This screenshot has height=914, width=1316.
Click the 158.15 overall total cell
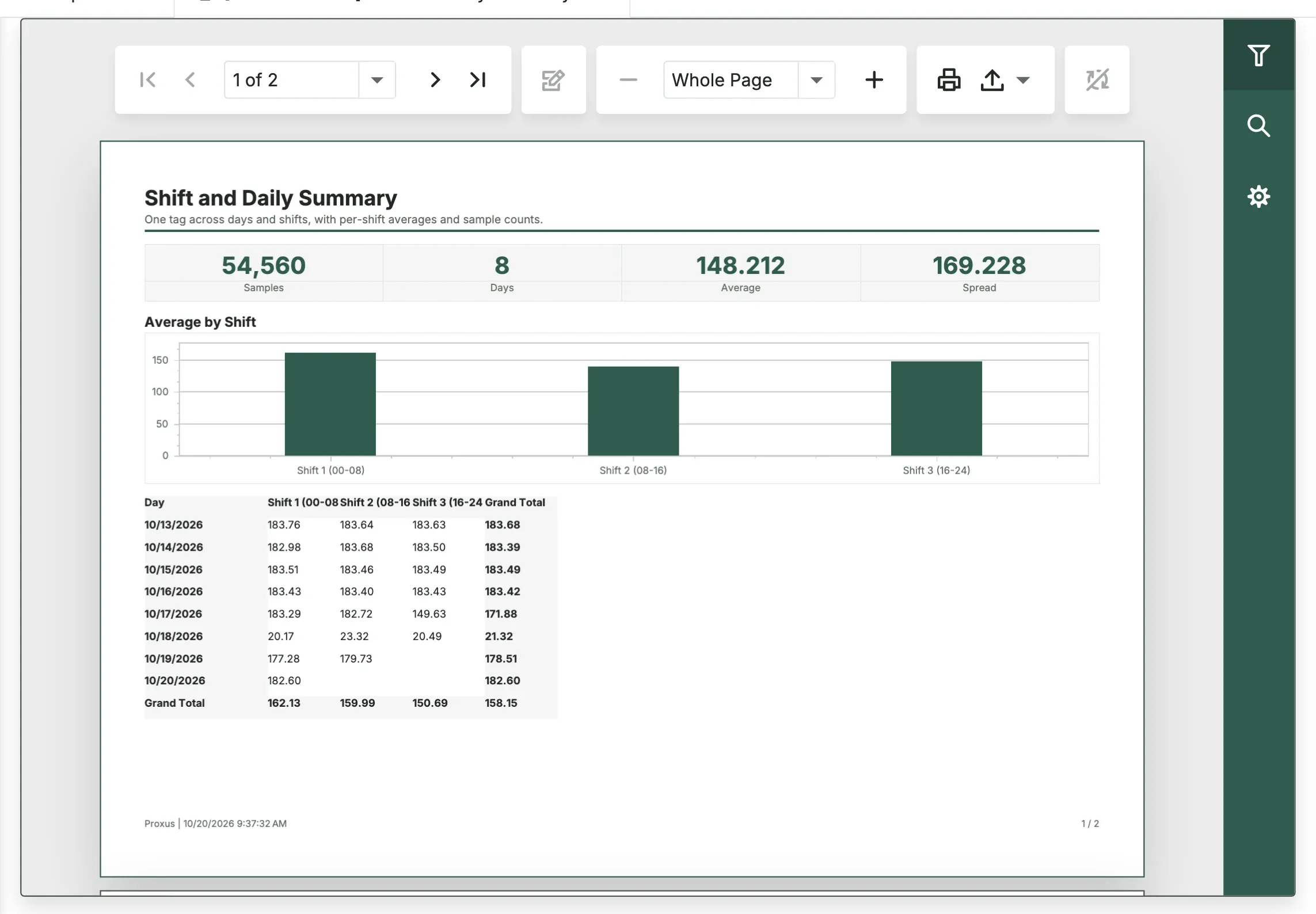point(501,703)
